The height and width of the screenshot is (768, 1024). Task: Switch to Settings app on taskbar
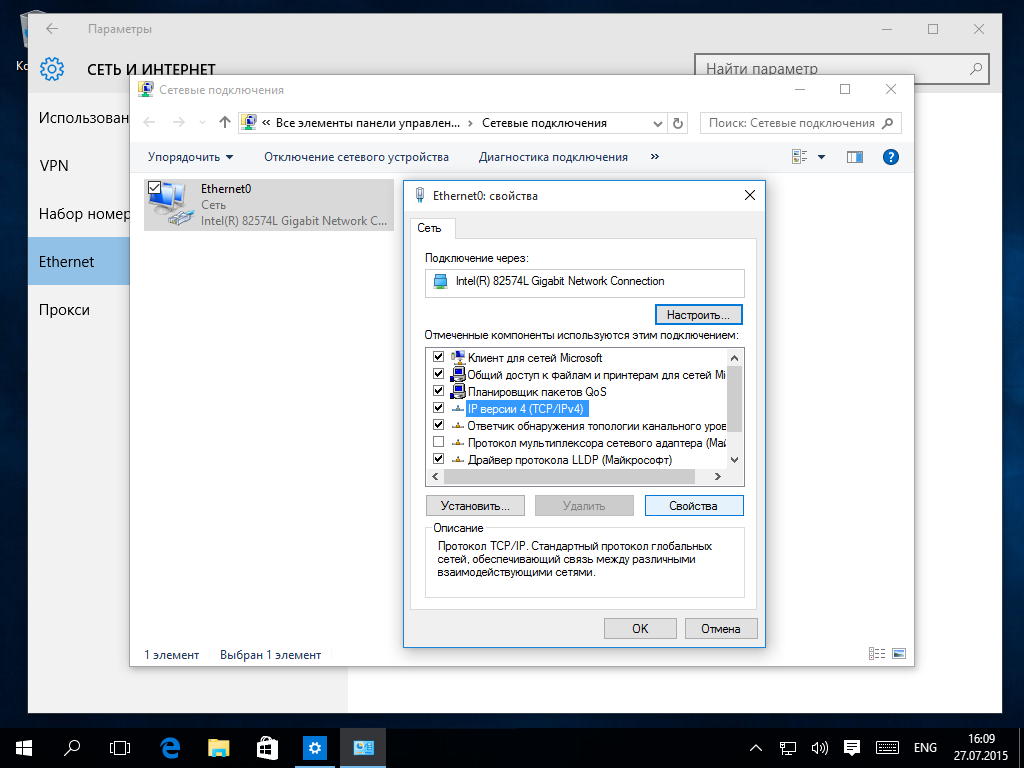315,748
